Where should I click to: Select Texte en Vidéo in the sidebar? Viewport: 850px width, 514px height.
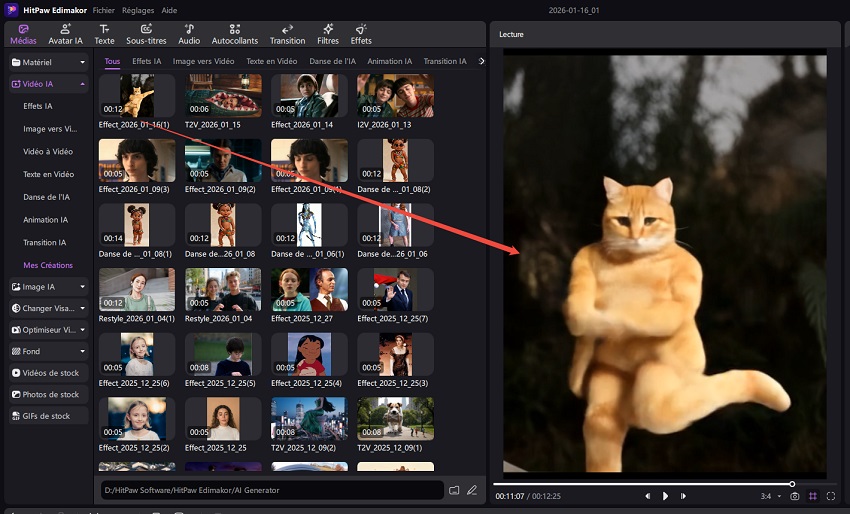[x=48, y=175]
